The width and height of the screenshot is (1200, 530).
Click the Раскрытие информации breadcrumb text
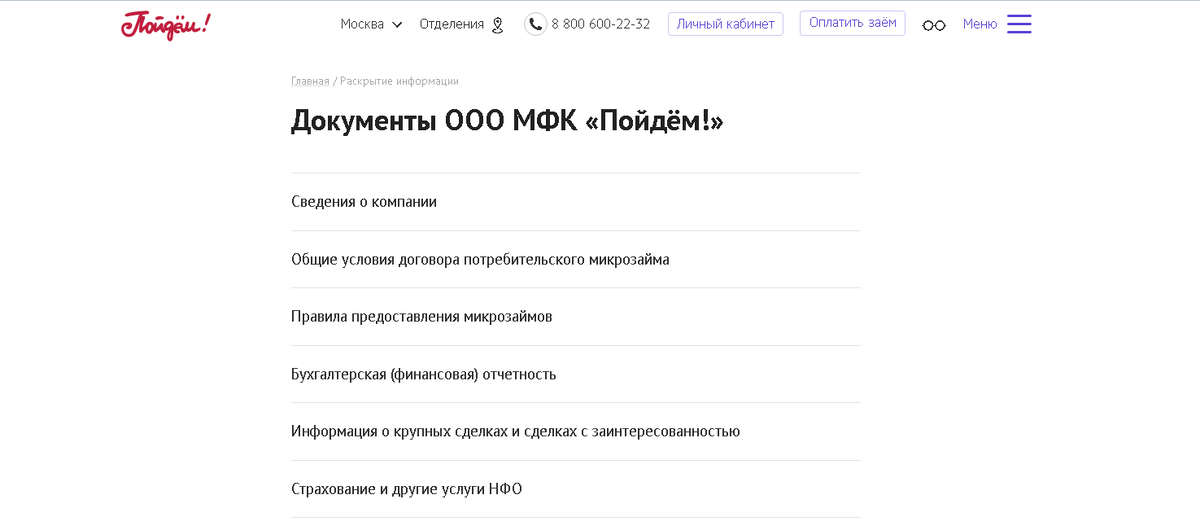399,81
